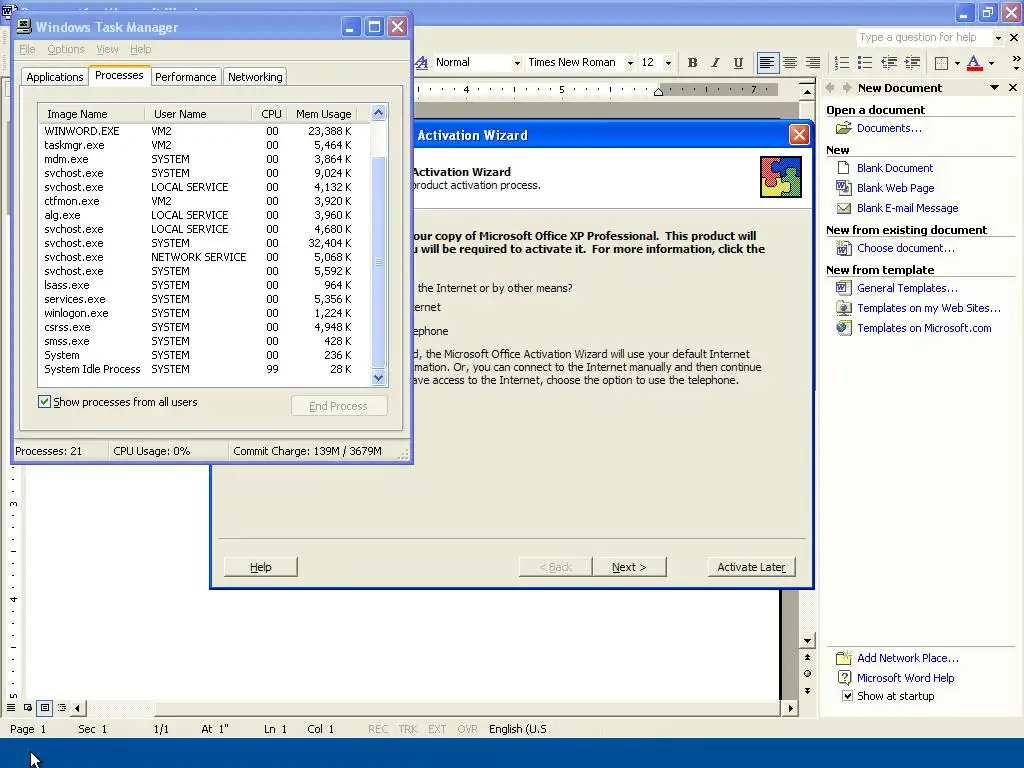Select taskmgr.exe process row
Viewport: 1024px width, 768px height.
point(204,145)
